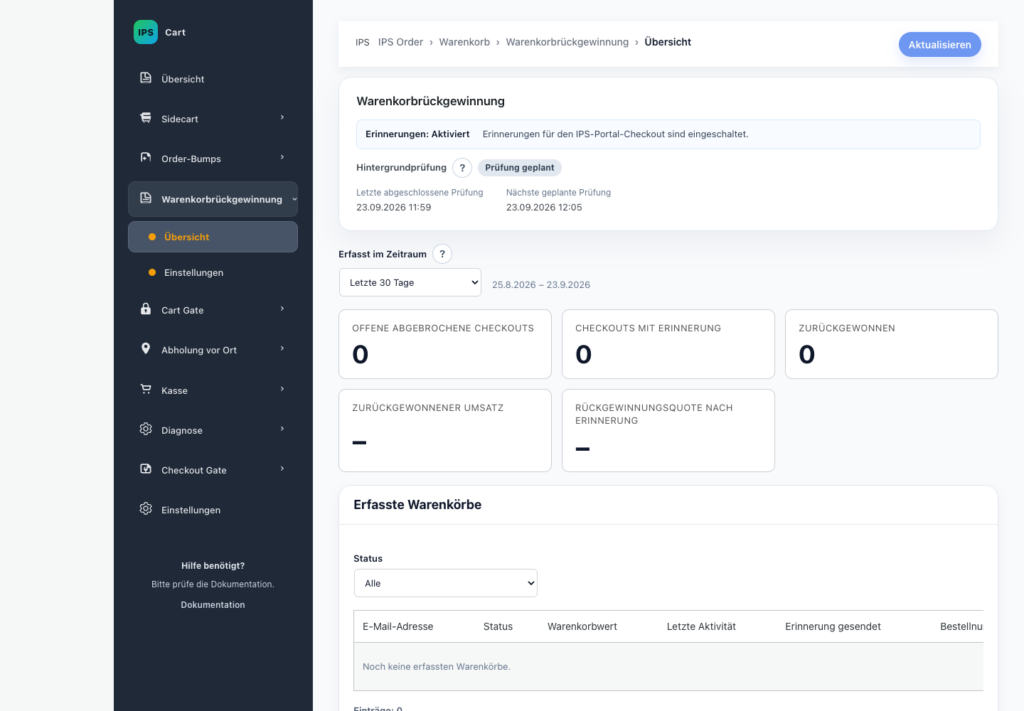Screen dimensions: 1024x711
Task: Click Warenkorb breadcrumb link
Action: (464, 42)
